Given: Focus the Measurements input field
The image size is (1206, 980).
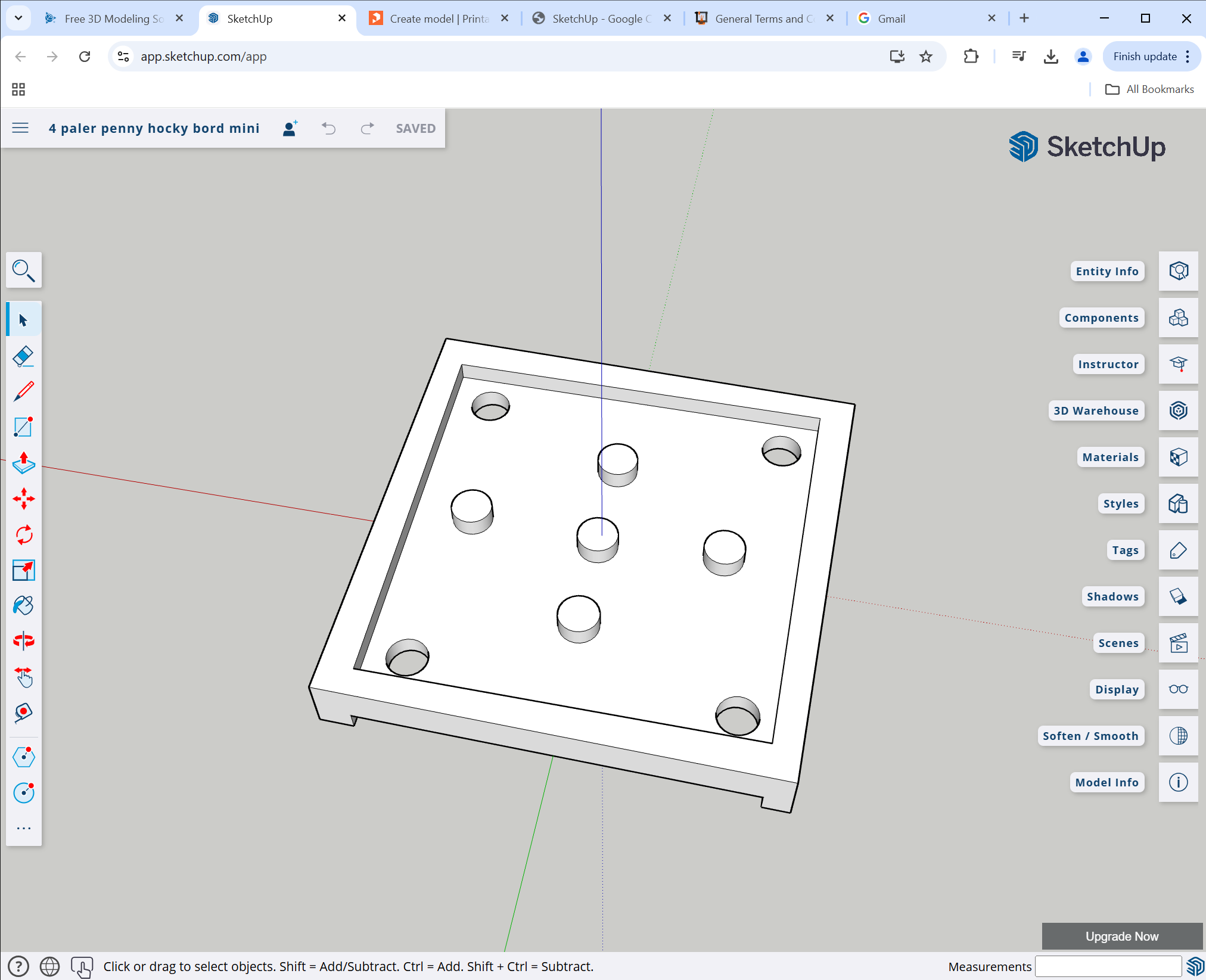Looking at the screenshot, I should 1108,966.
